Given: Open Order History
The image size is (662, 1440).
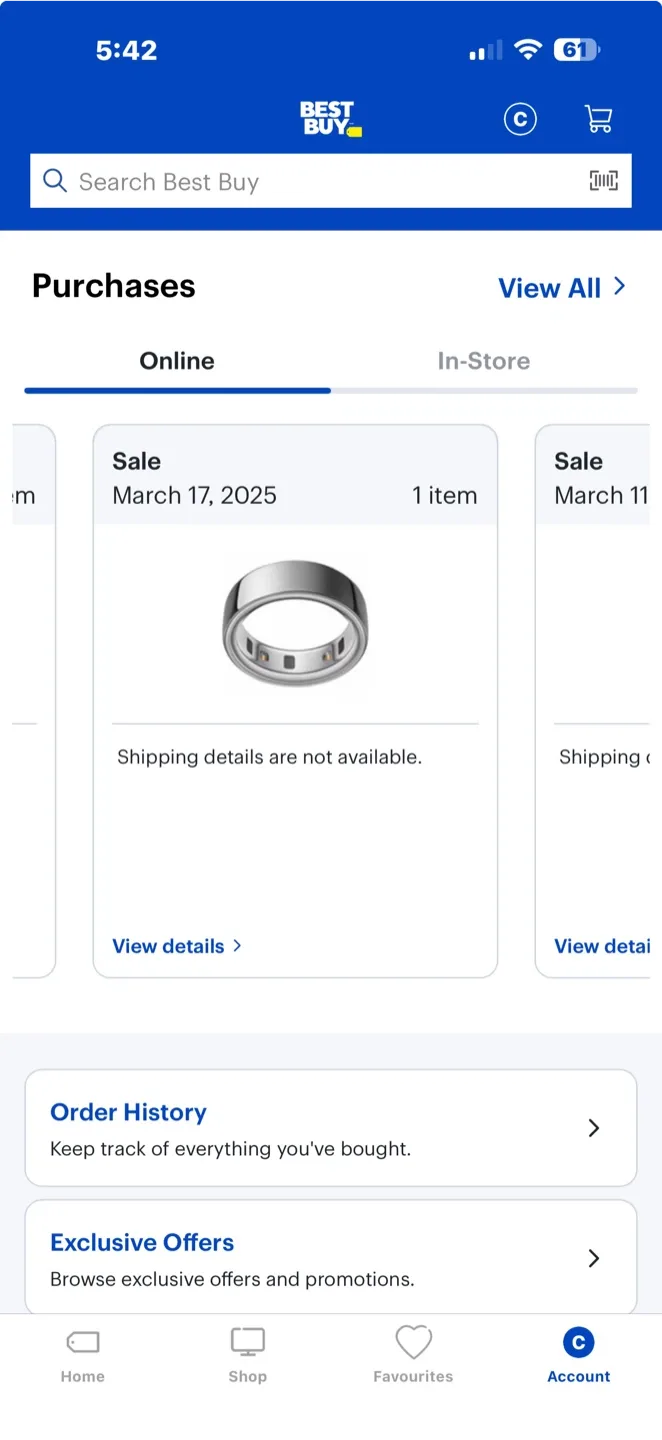Looking at the screenshot, I should coord(128,1112).
